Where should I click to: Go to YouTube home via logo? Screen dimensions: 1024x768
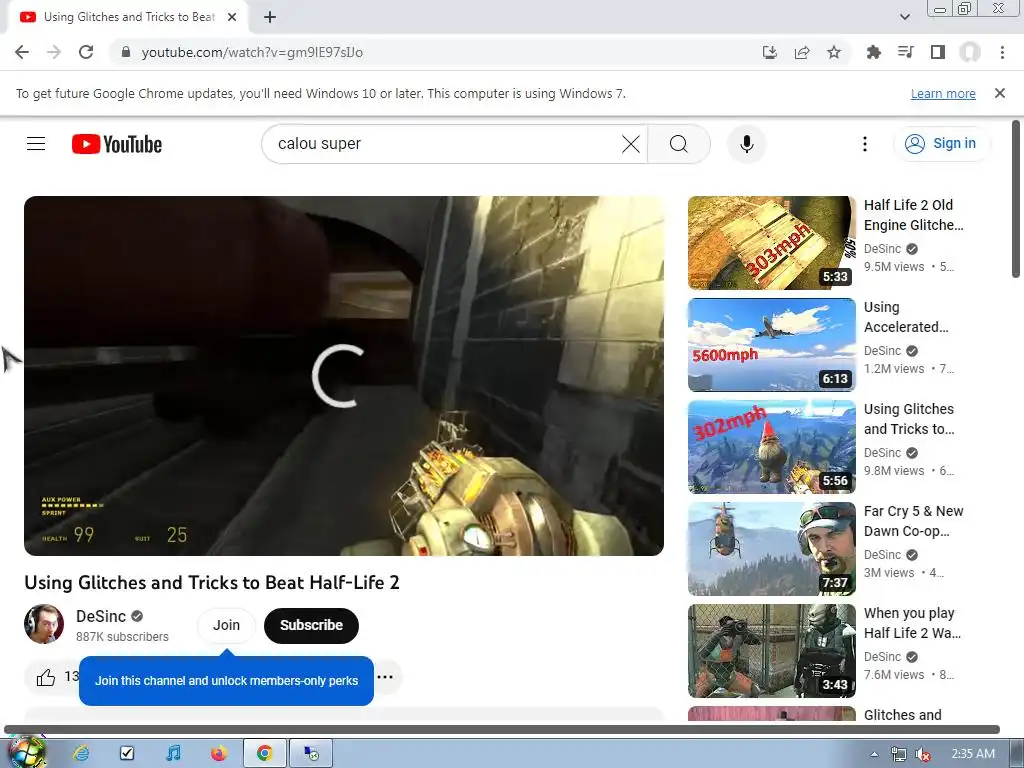117,144
